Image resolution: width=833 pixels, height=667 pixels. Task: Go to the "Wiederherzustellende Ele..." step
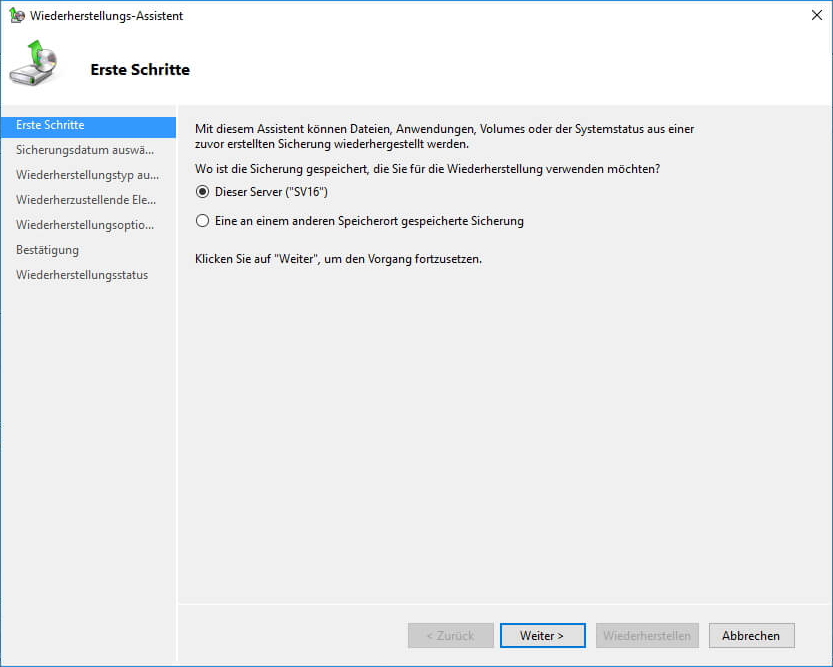pos(88,200)
